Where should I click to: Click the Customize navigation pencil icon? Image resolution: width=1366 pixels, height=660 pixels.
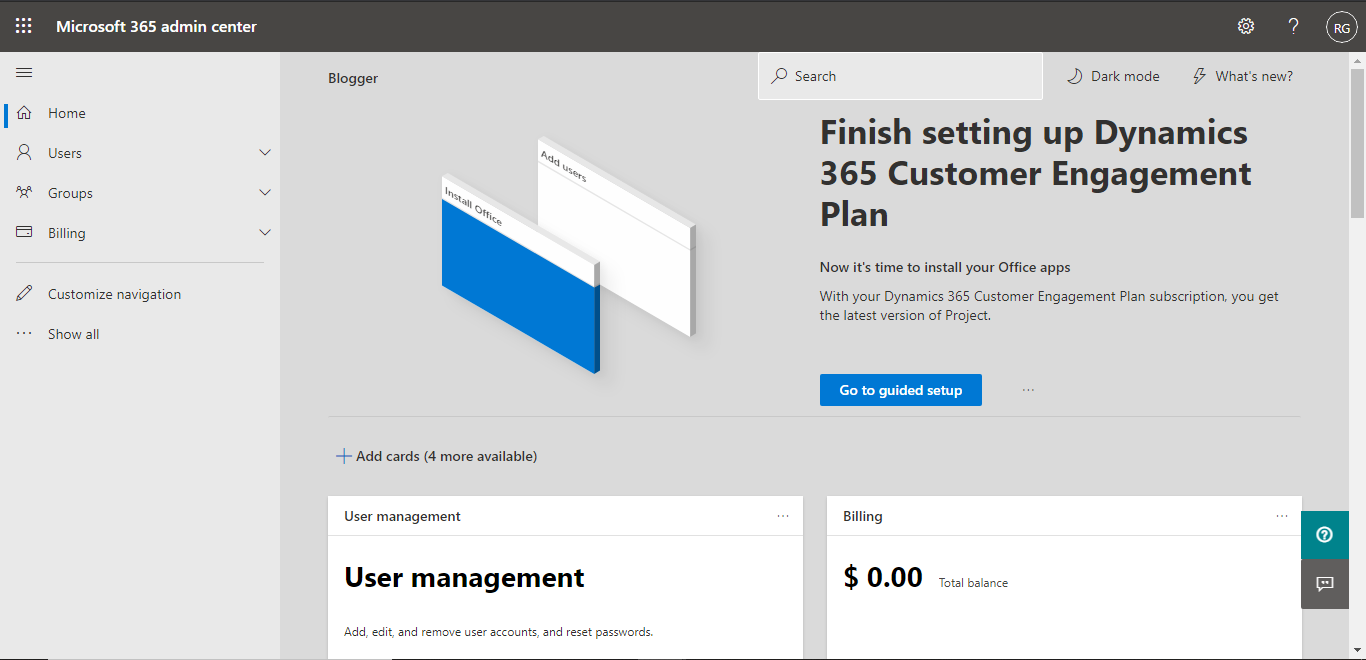(25, 294)
